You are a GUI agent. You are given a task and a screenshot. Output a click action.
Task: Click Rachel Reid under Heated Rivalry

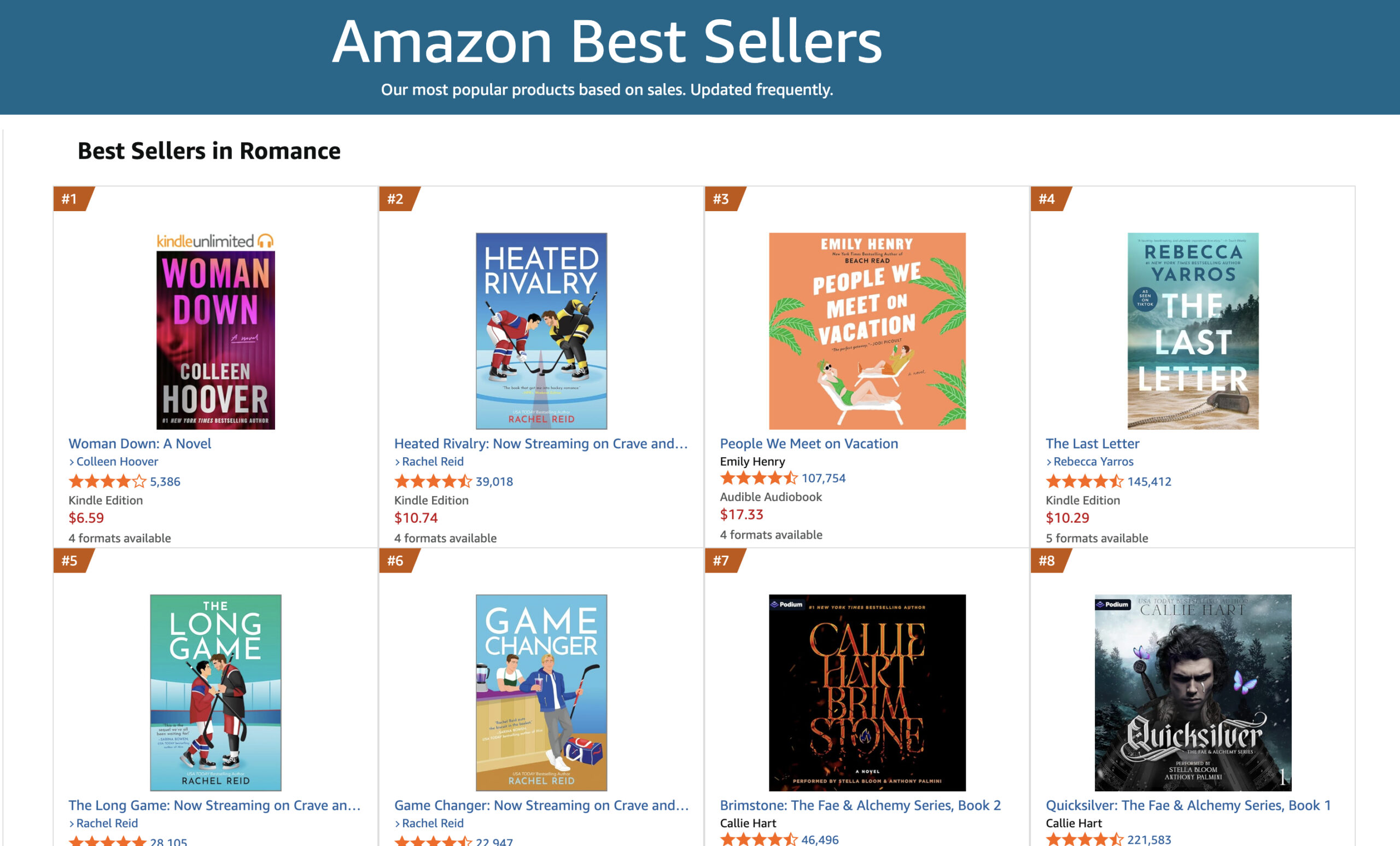click(433, 462)
